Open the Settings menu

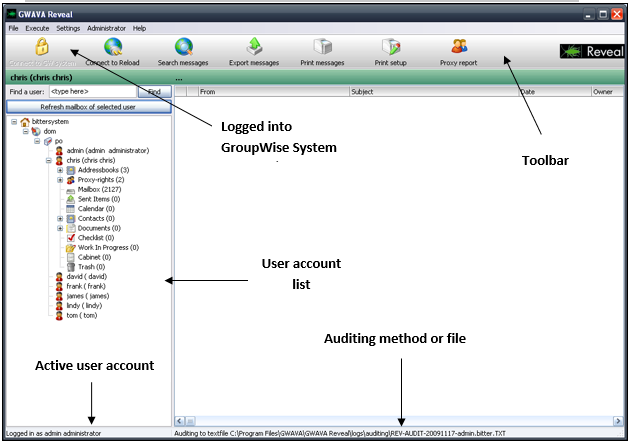click(x=68, y=28)
